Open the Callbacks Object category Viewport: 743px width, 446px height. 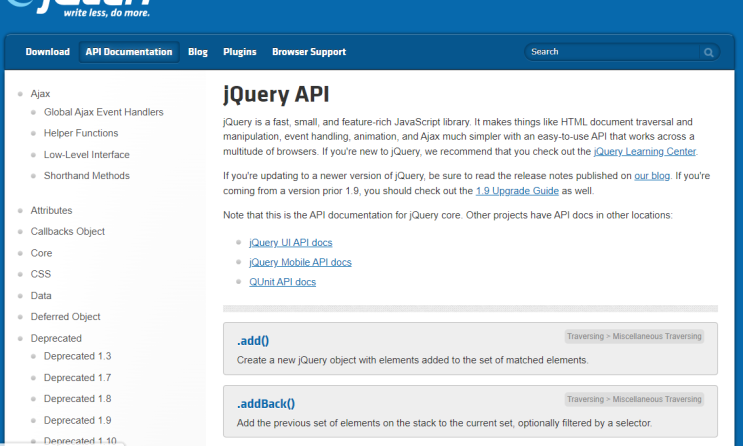pyautogui.click(x=68, y=232)
